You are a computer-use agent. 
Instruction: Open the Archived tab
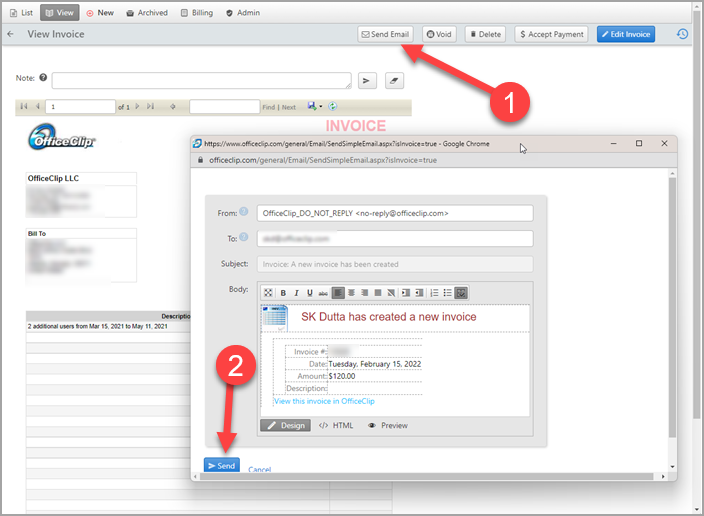click(x=147, y=13)
